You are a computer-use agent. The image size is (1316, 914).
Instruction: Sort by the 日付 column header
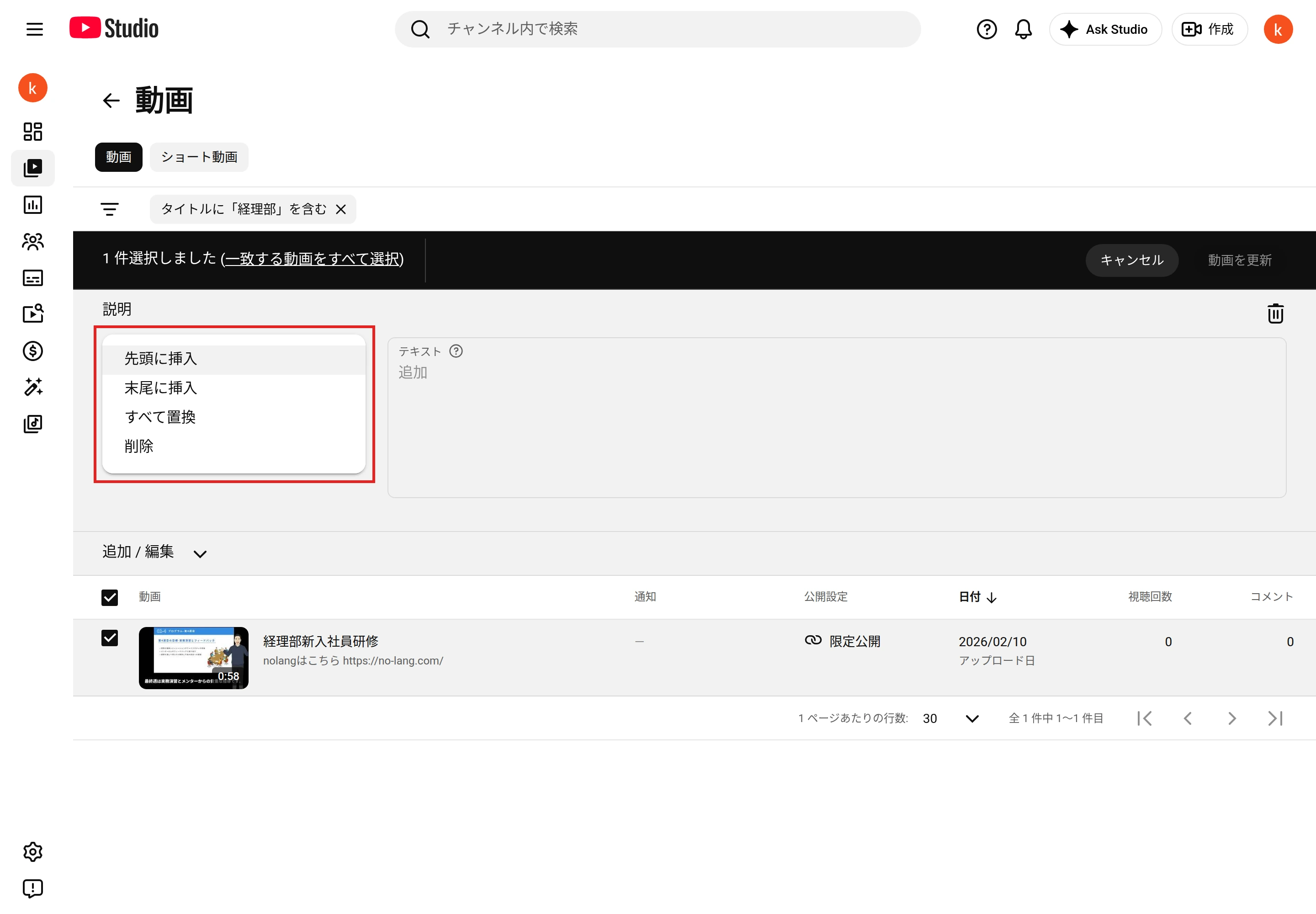[x=978, y=597]
